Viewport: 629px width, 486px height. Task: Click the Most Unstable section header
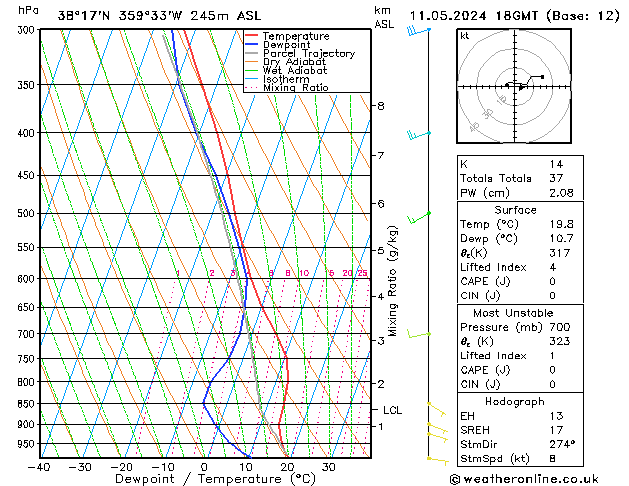(515, 313)
